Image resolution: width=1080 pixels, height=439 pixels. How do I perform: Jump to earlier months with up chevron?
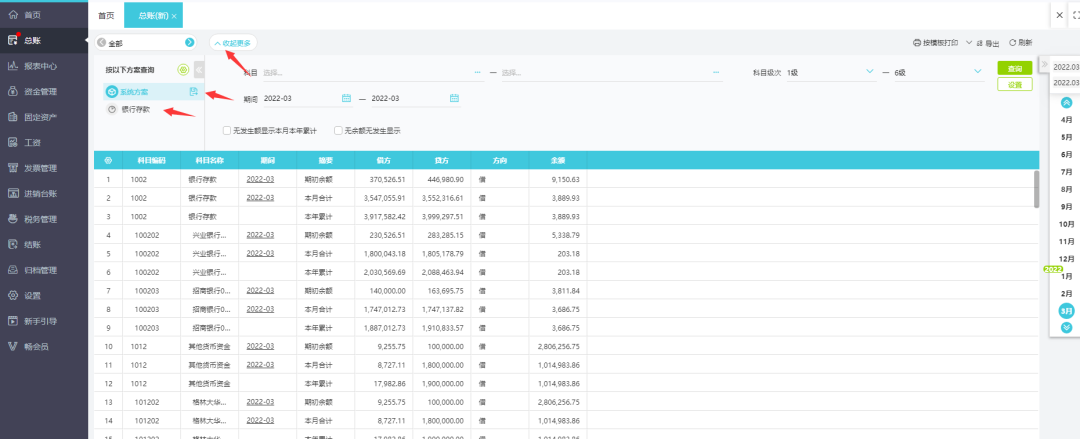1066,103
